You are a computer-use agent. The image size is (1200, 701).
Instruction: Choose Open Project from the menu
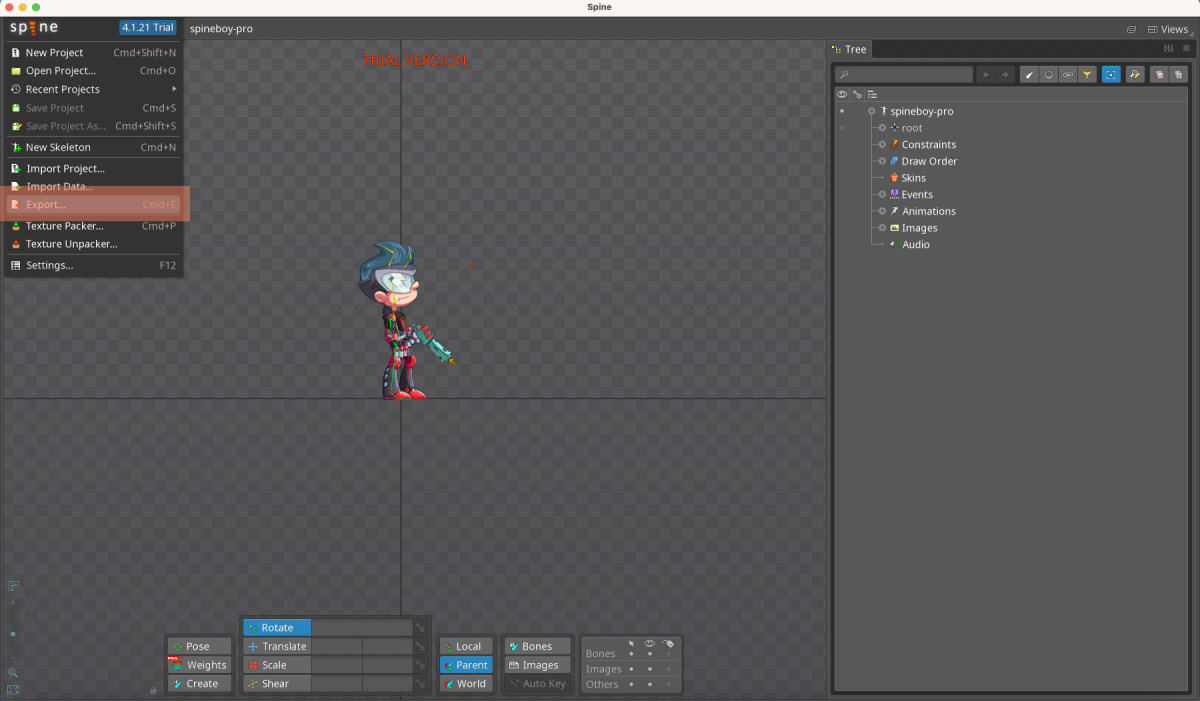[93, 71]
